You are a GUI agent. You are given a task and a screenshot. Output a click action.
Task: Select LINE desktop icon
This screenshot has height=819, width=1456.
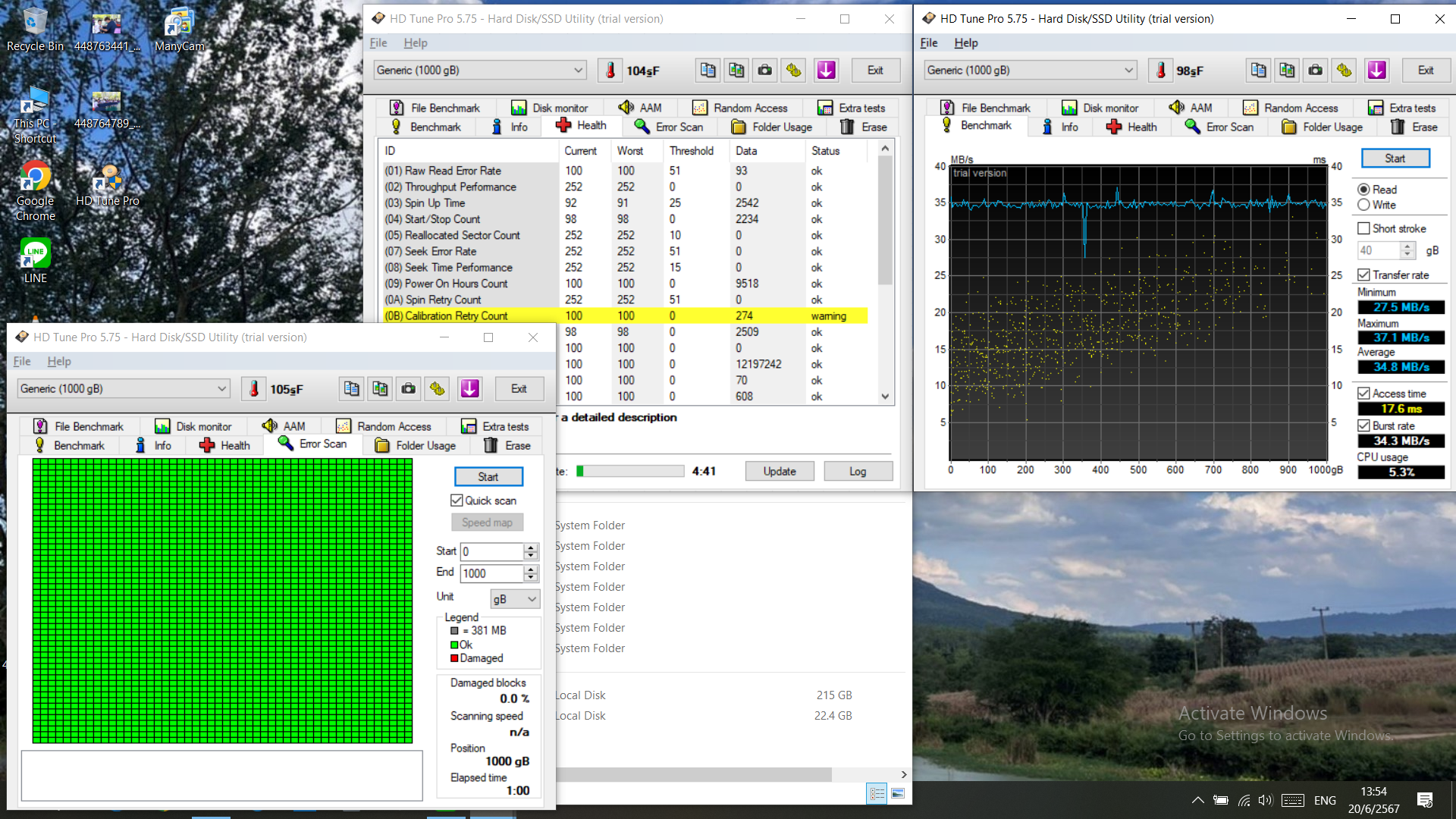click(x=35, y=261)
